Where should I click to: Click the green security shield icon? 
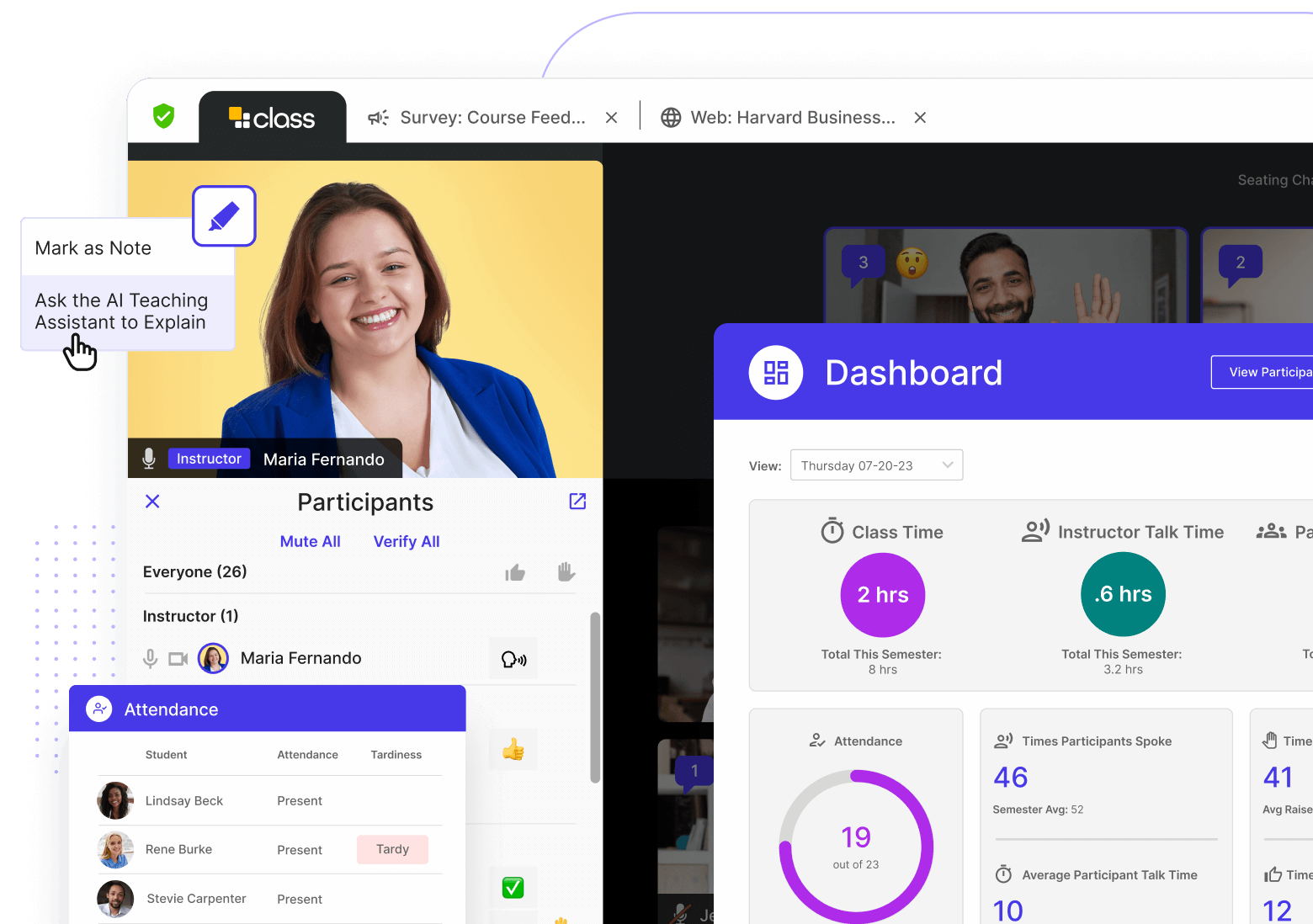[163, 116]
